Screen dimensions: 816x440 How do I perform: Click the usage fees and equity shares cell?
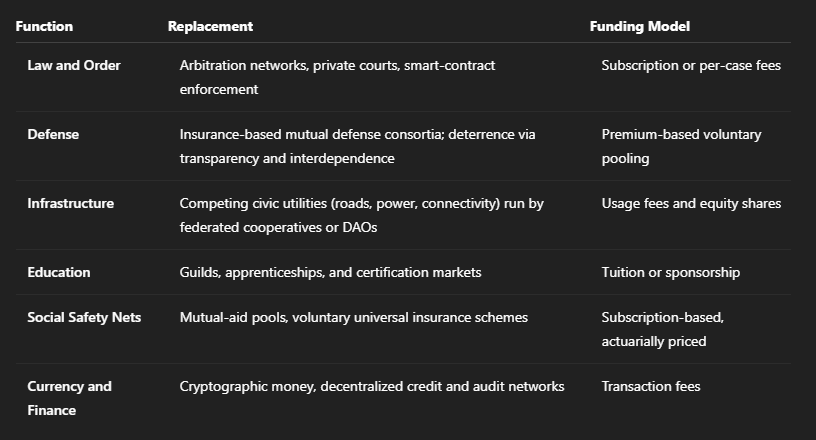(x=690, y=204)
